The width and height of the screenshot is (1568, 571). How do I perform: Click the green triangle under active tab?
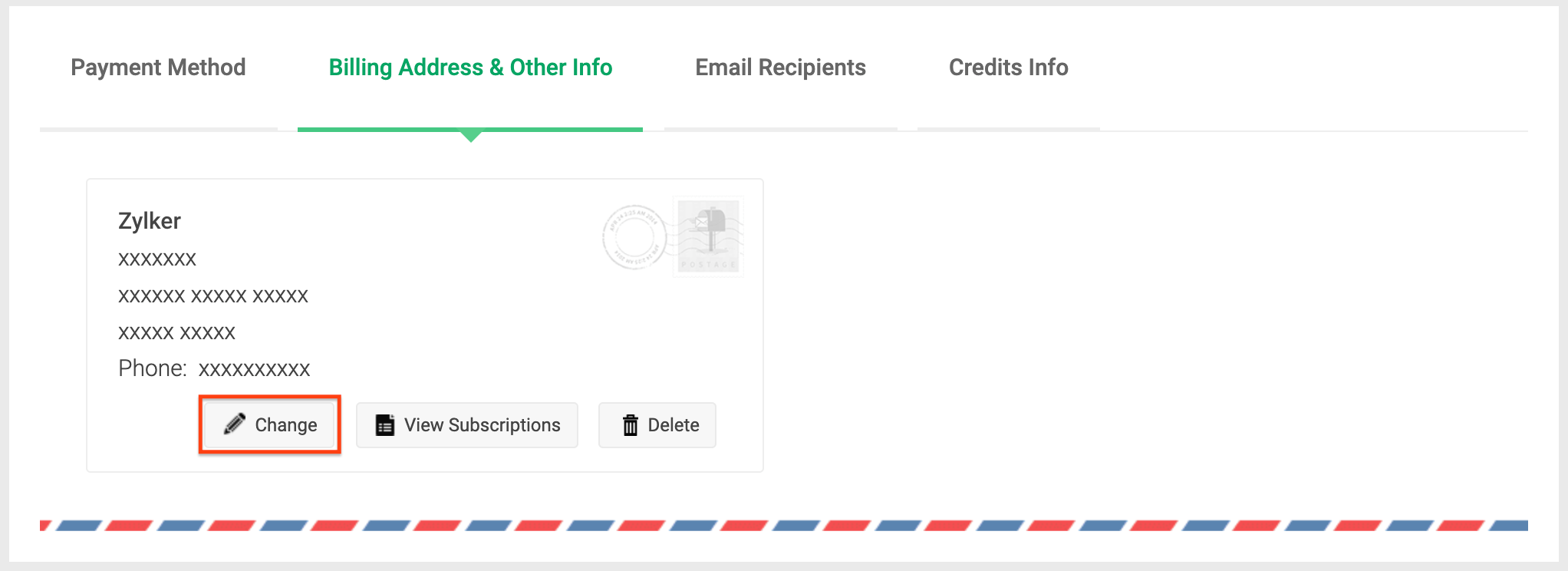click(471, 137)
